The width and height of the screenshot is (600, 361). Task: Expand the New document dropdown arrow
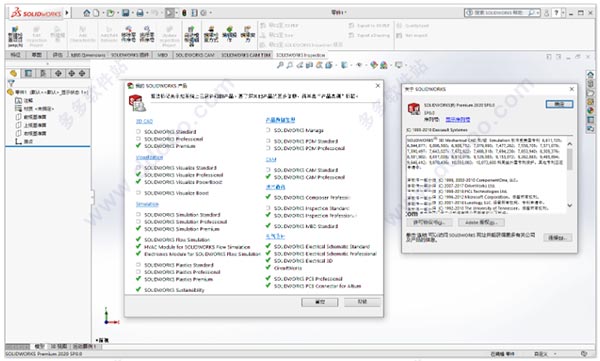(102, 13)
